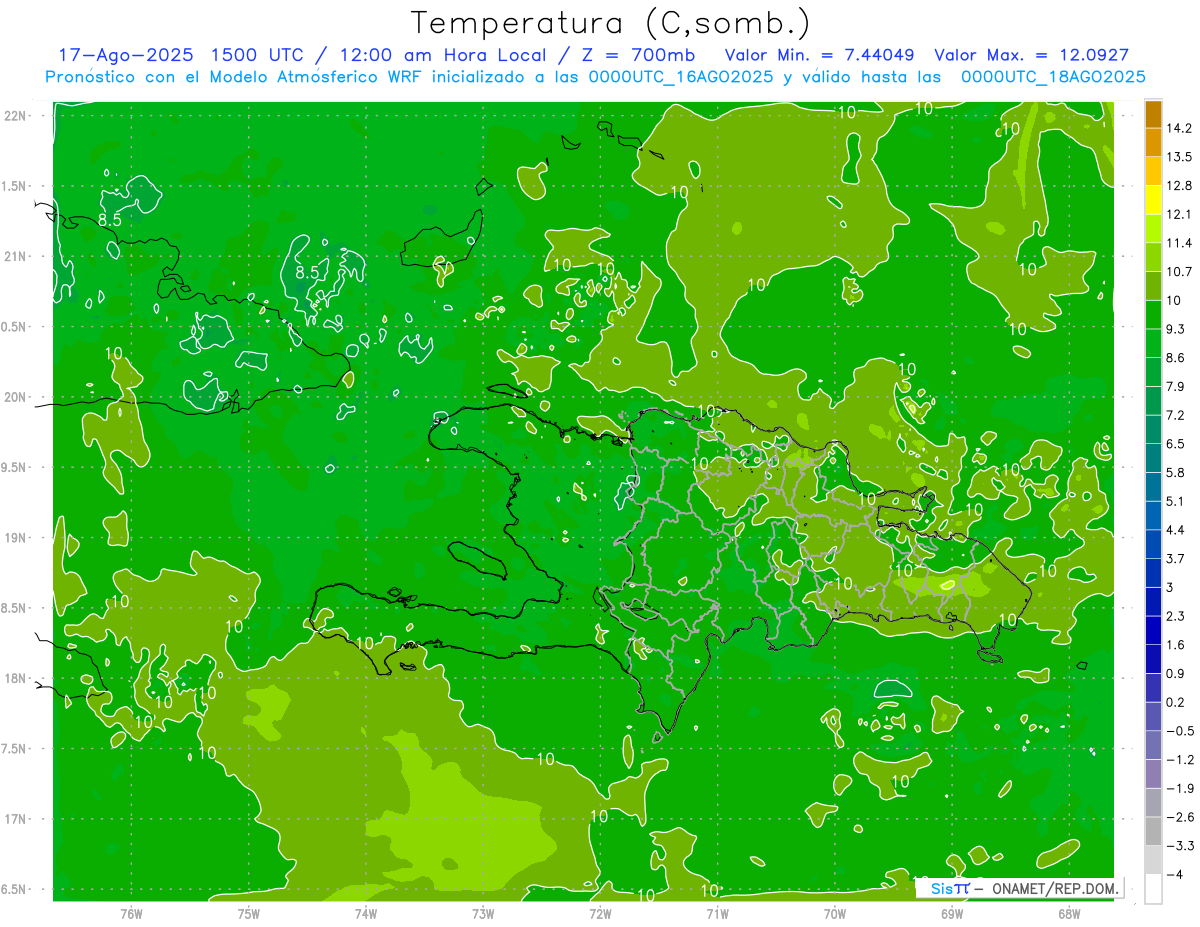This screenshot has height=927, width=1200.
Task: Click the '-1.9' legend value
Action: (x=1179, y=788)
